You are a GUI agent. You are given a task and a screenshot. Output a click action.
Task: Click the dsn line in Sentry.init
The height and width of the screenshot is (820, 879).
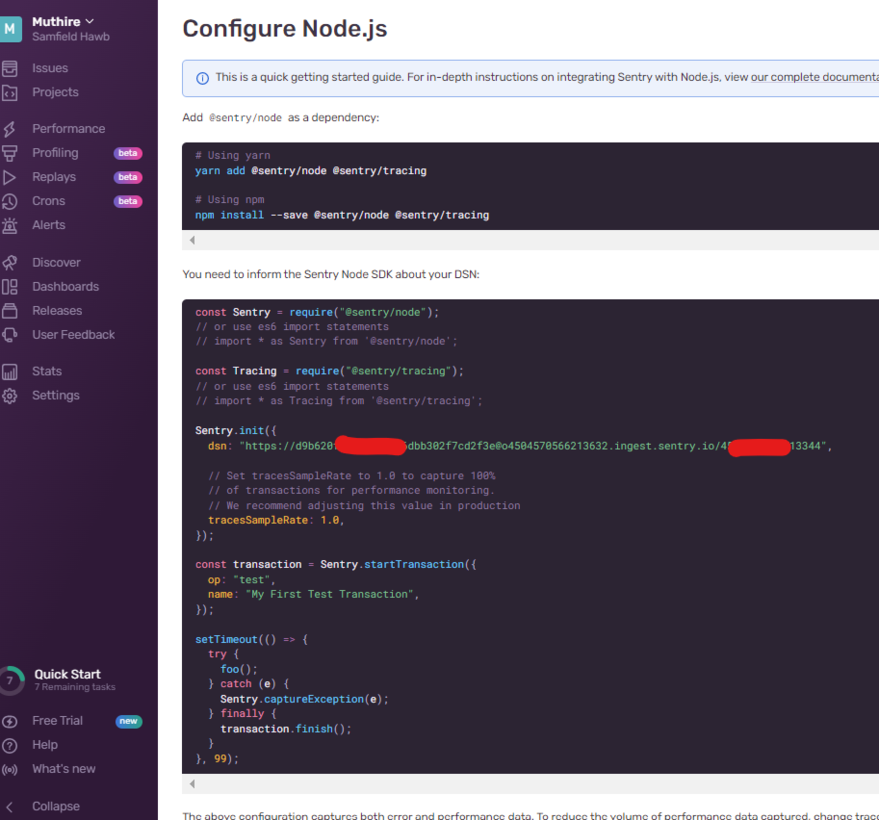coord(520,447)
